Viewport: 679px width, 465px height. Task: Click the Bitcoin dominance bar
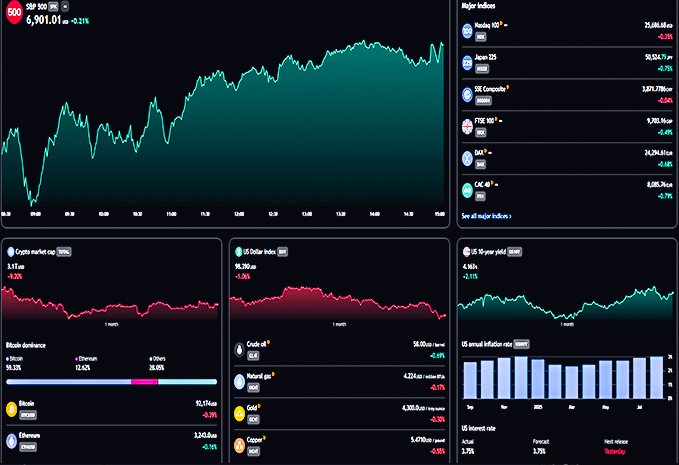coord(110,382)
